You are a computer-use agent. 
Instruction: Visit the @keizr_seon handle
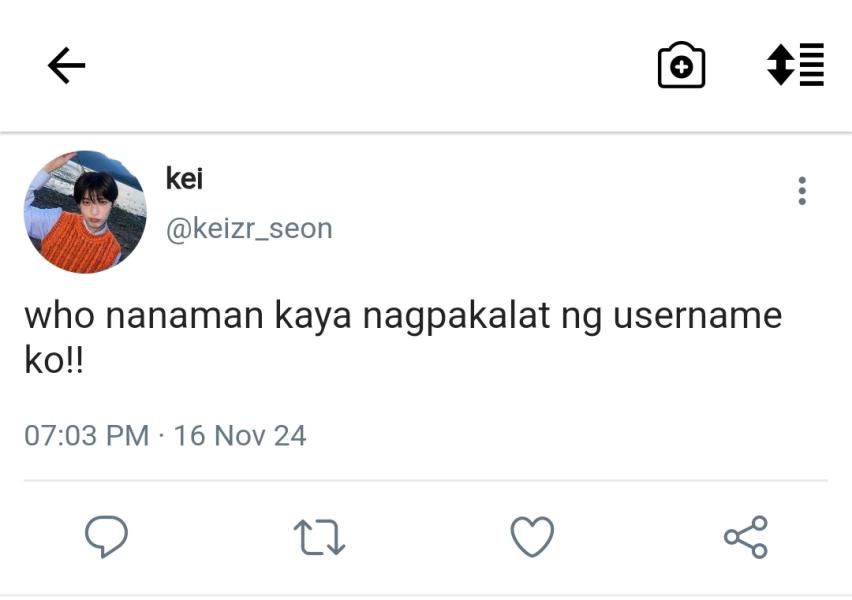[x=249, y=228]
